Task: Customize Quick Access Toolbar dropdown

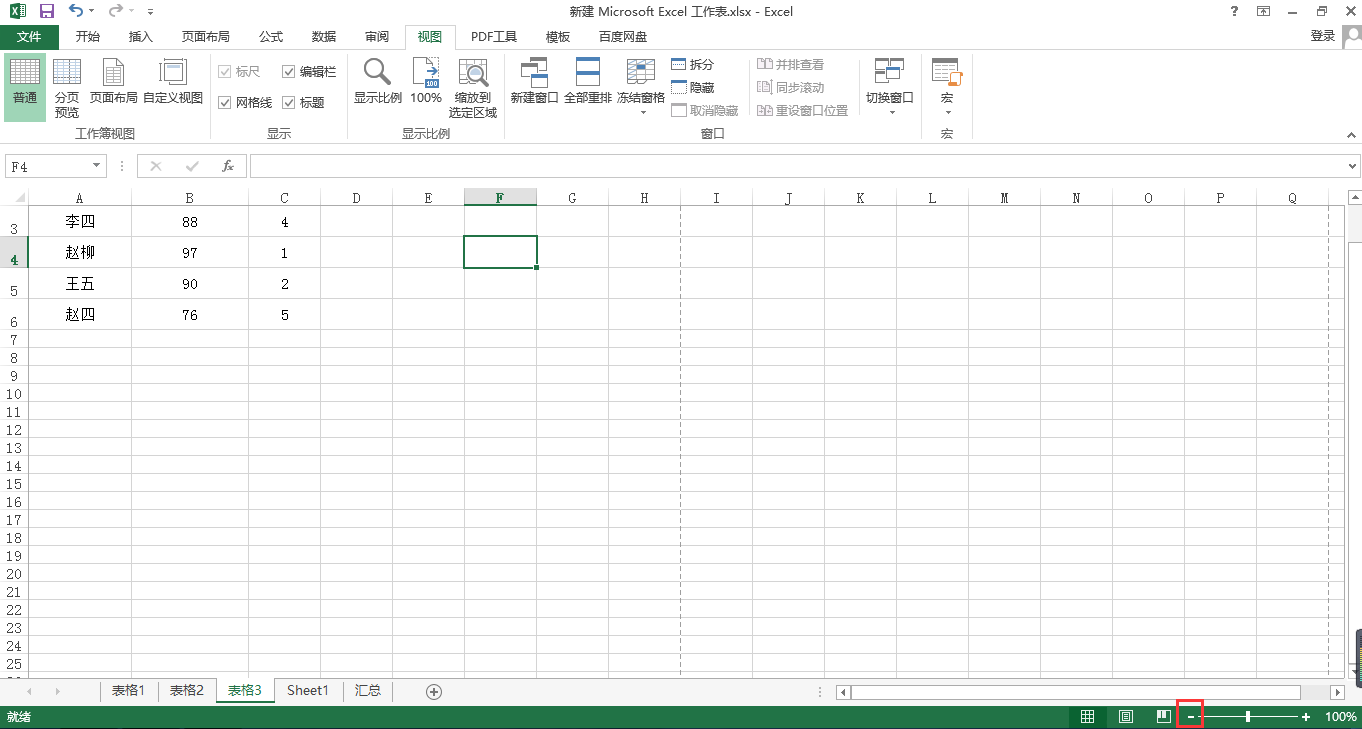Action: (150, 12)
